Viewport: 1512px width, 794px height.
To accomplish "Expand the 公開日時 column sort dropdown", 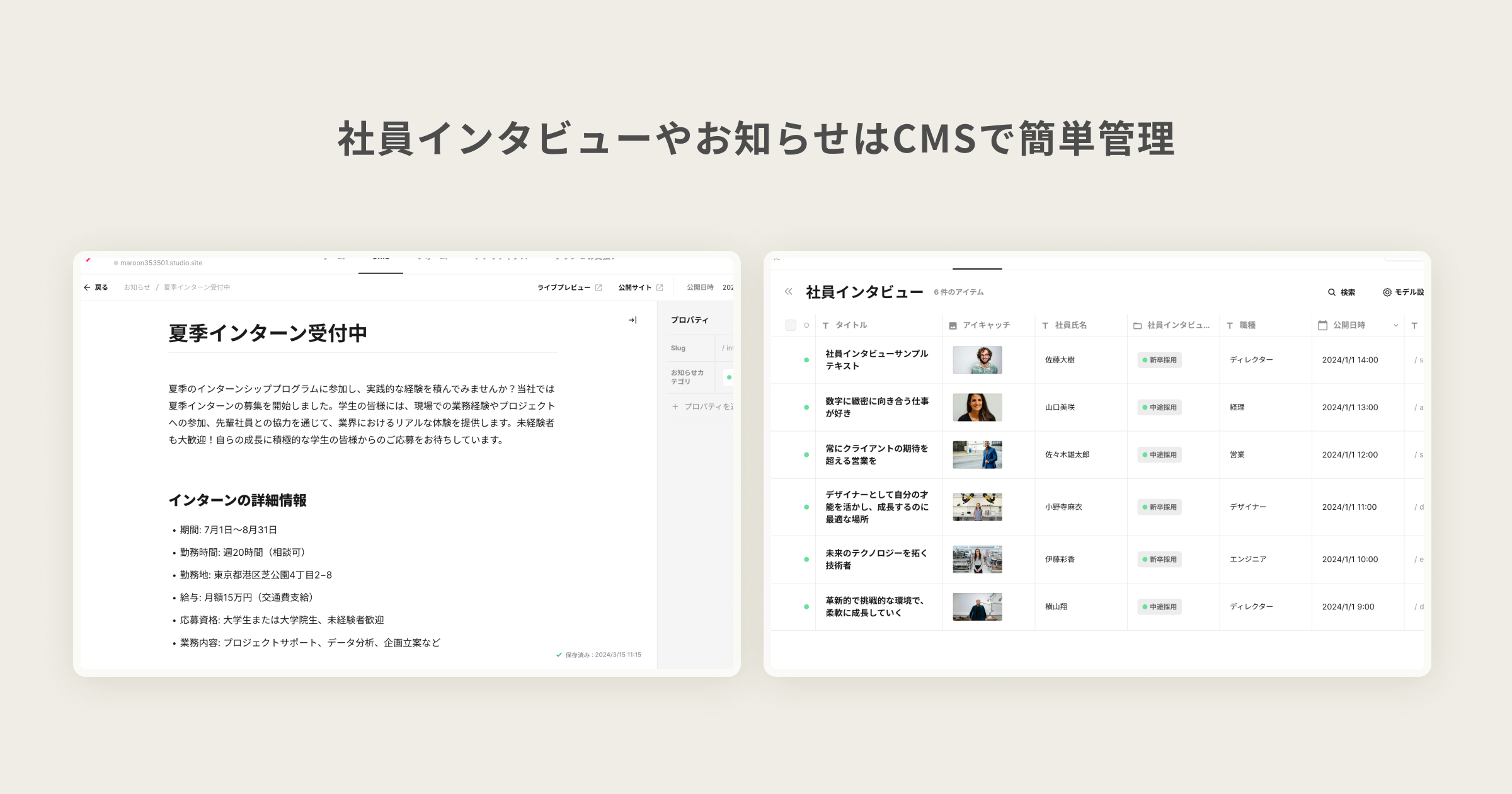I will pos(1395,326).
